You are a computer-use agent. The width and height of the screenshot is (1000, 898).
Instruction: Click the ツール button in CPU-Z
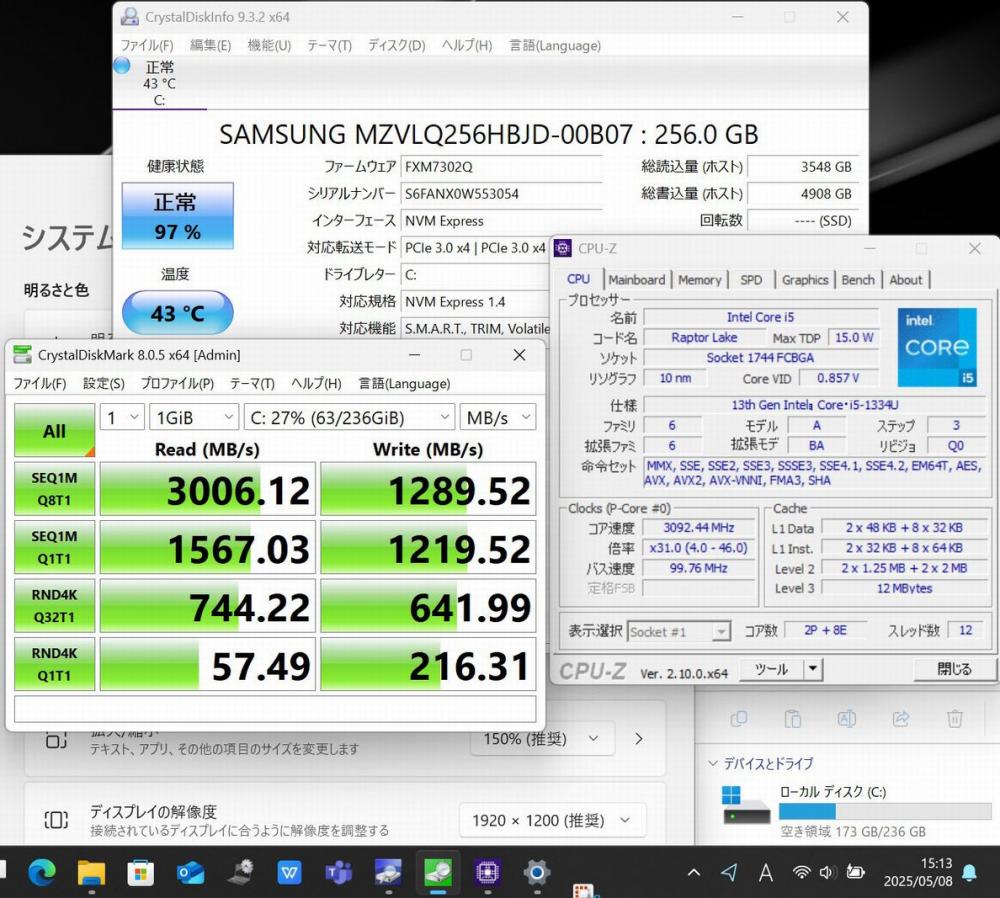coord(772,669)
